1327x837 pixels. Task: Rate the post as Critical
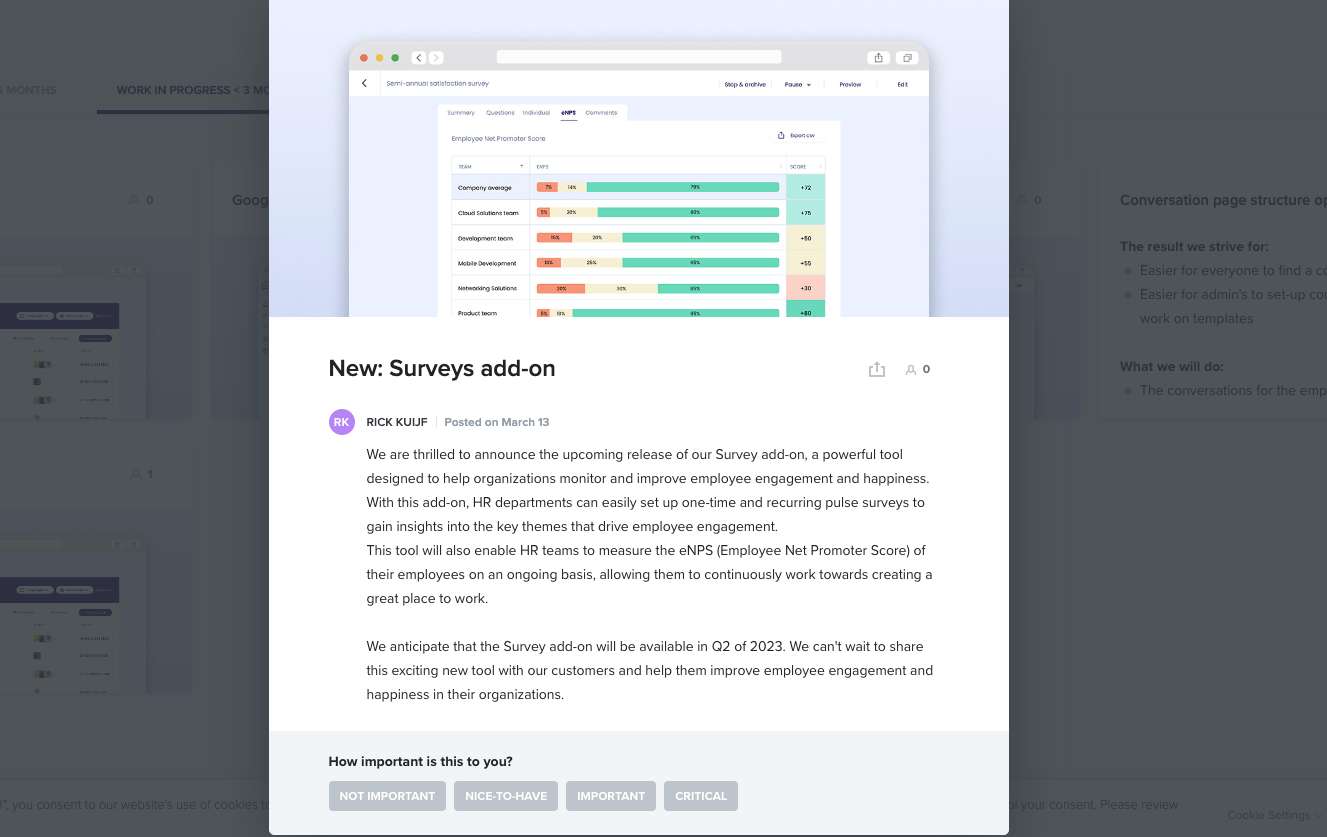pyautogui.click(x=700, y=796)
